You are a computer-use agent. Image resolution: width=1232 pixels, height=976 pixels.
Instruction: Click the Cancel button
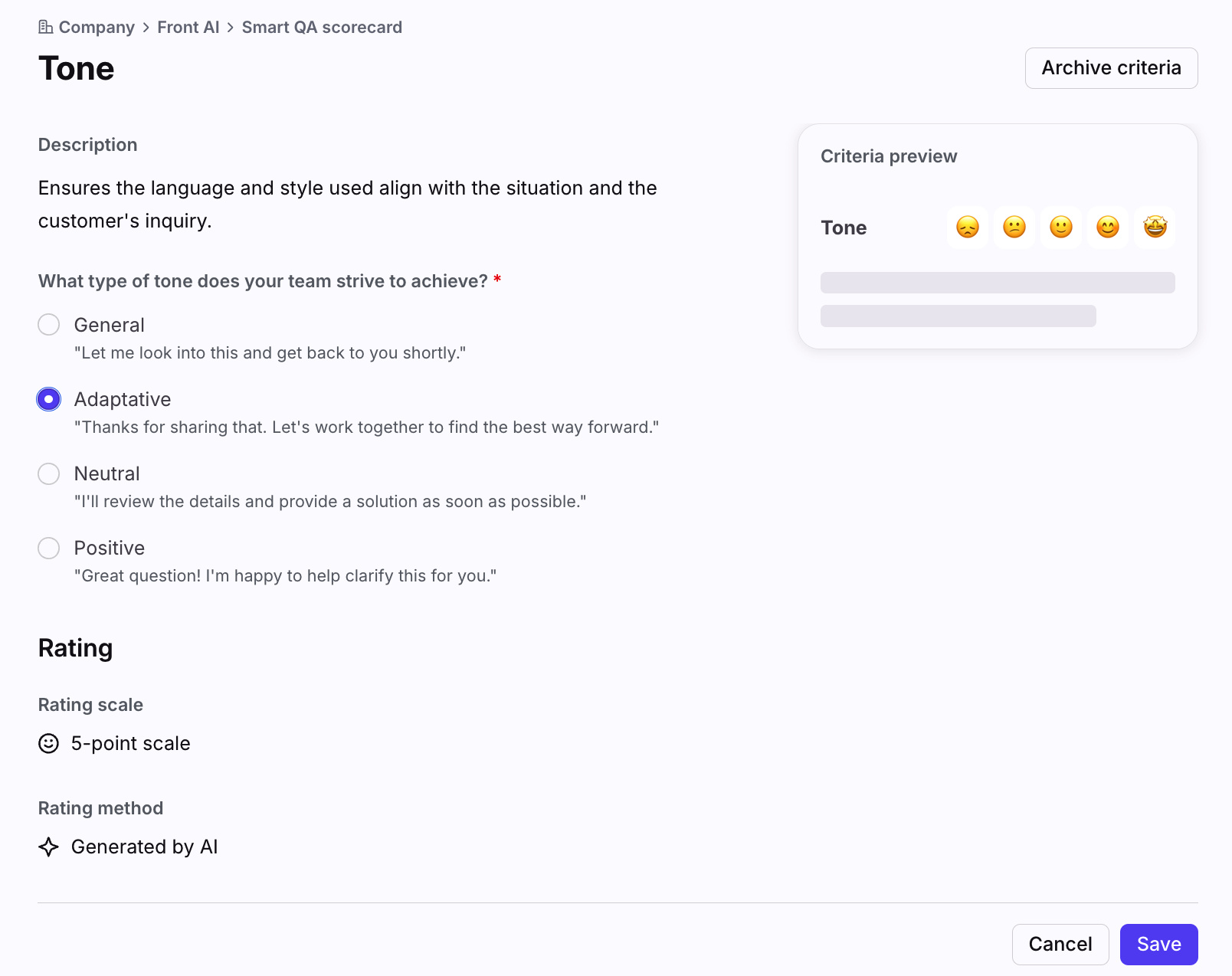1060,944
